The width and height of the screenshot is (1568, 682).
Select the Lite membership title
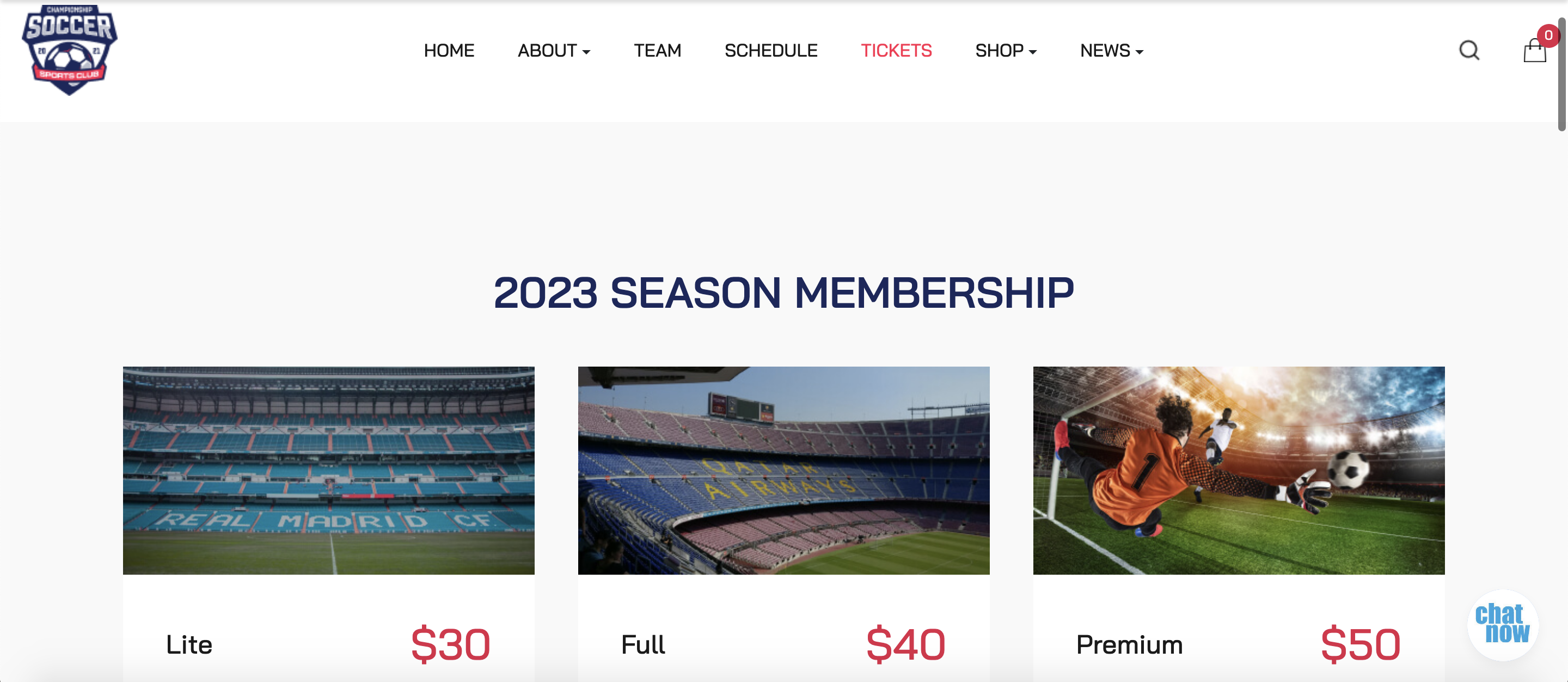tap(189, 644)
